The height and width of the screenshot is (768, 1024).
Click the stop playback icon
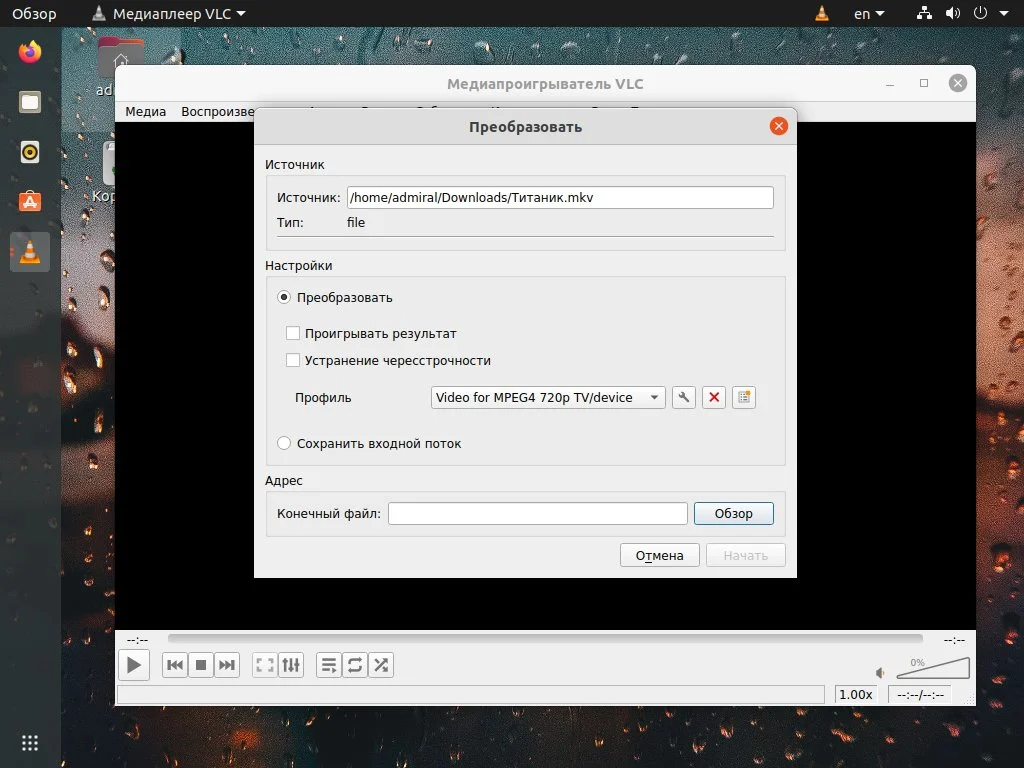(x=200, y=664)
